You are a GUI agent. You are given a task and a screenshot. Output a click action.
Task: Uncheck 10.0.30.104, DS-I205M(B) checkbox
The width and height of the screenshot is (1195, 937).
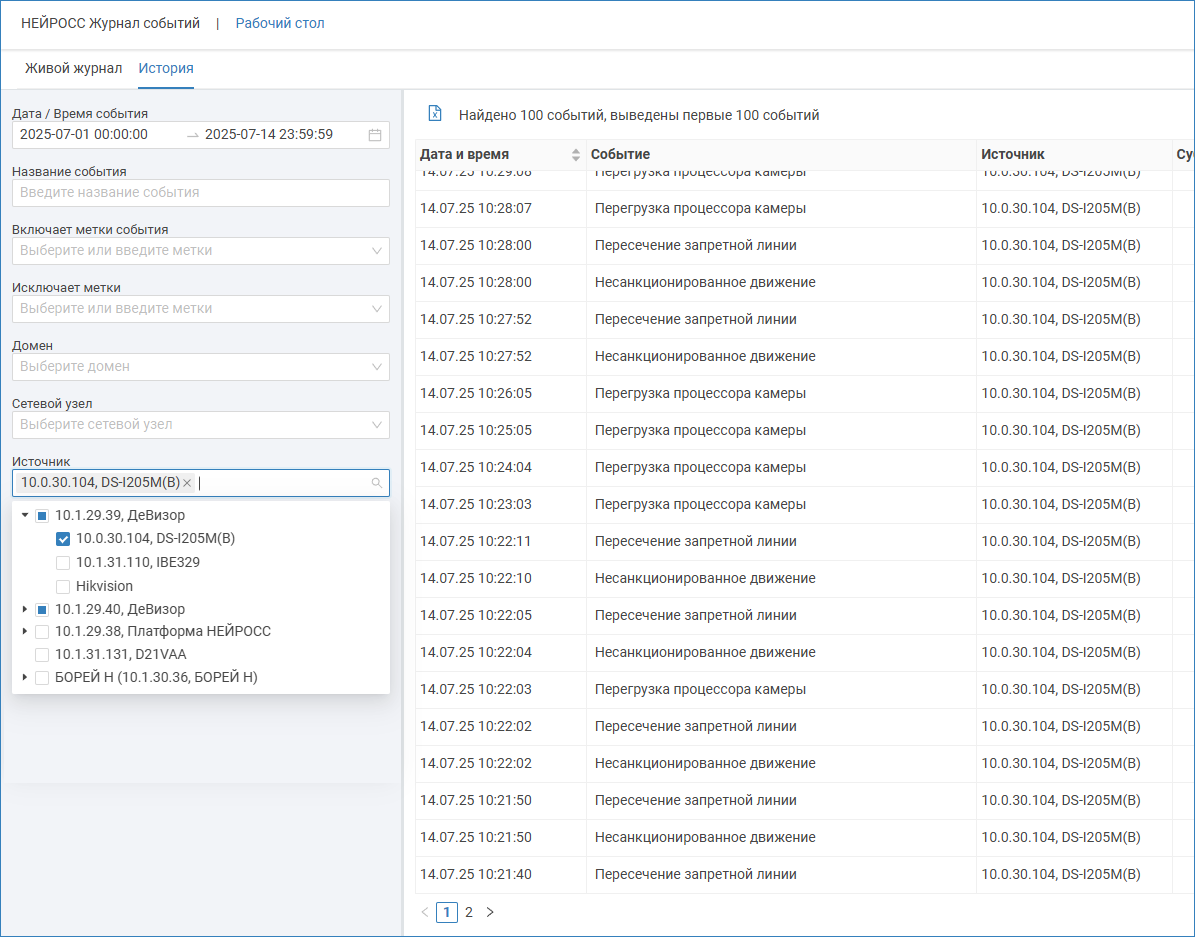pos(63,539)
